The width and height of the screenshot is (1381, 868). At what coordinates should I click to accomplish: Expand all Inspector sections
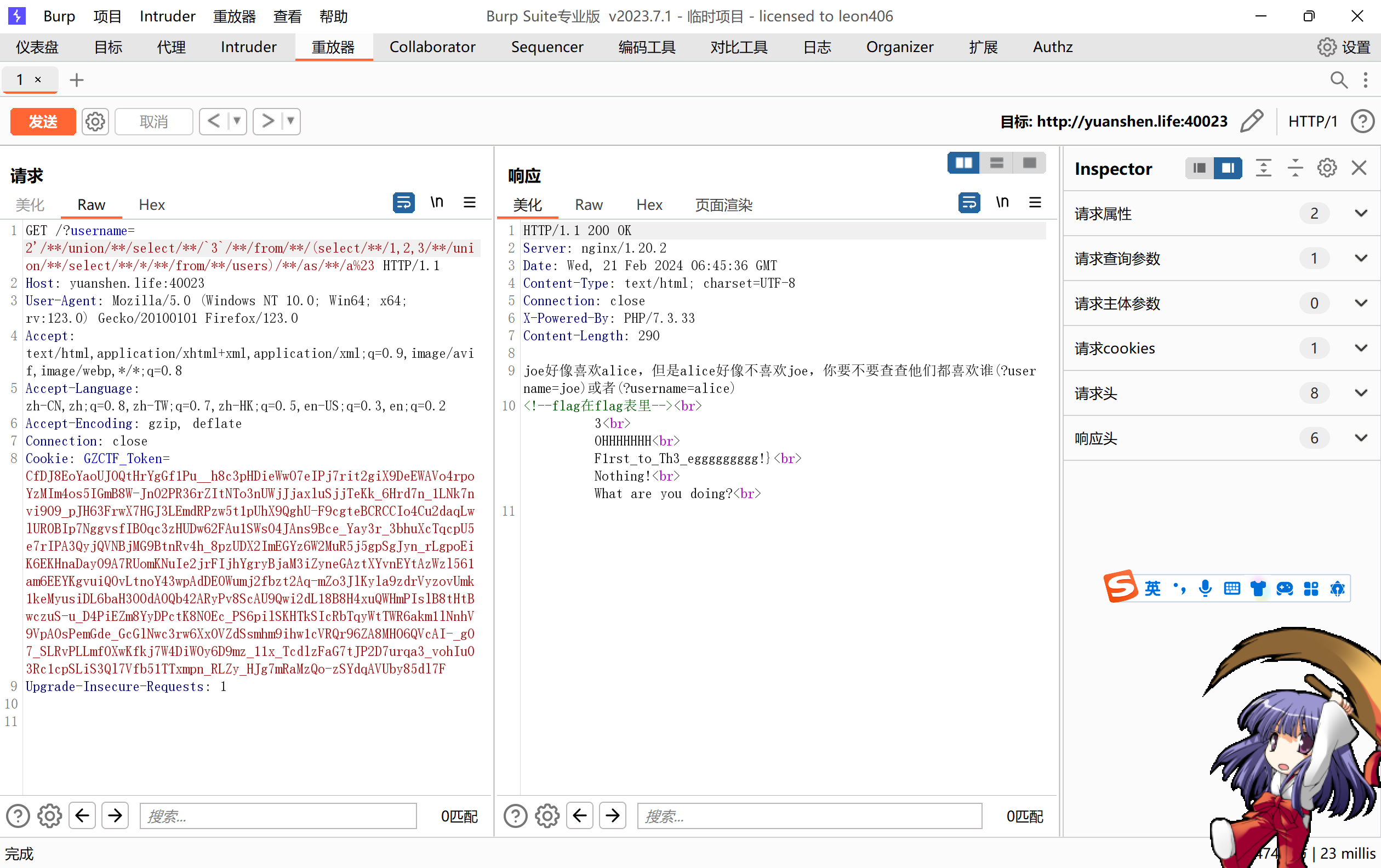tap(1263, 168)
